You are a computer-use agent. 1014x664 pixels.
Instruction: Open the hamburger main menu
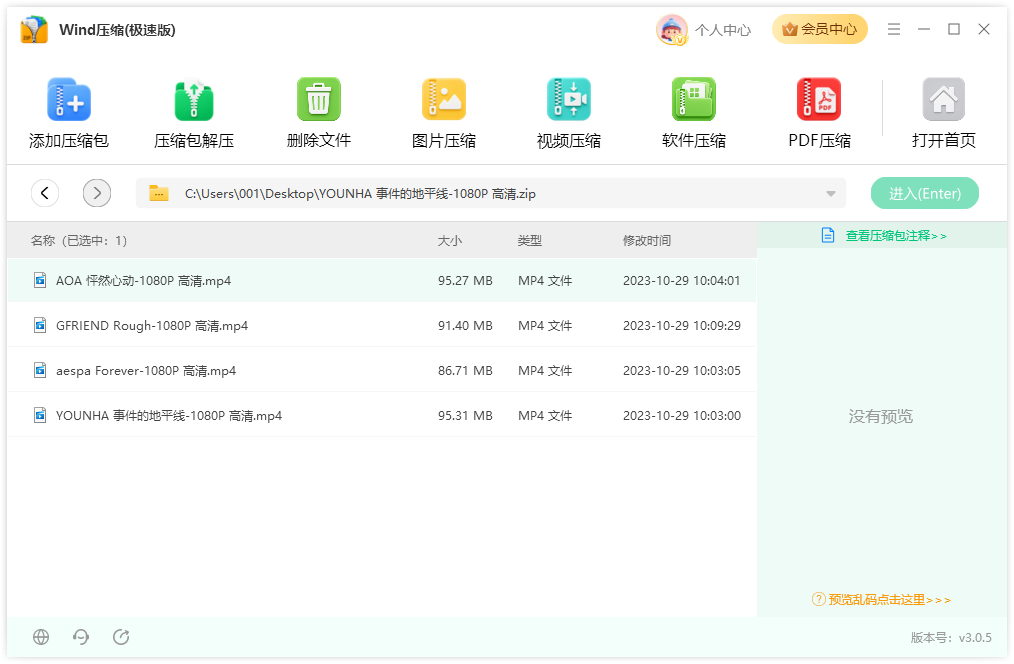point(894,29)
